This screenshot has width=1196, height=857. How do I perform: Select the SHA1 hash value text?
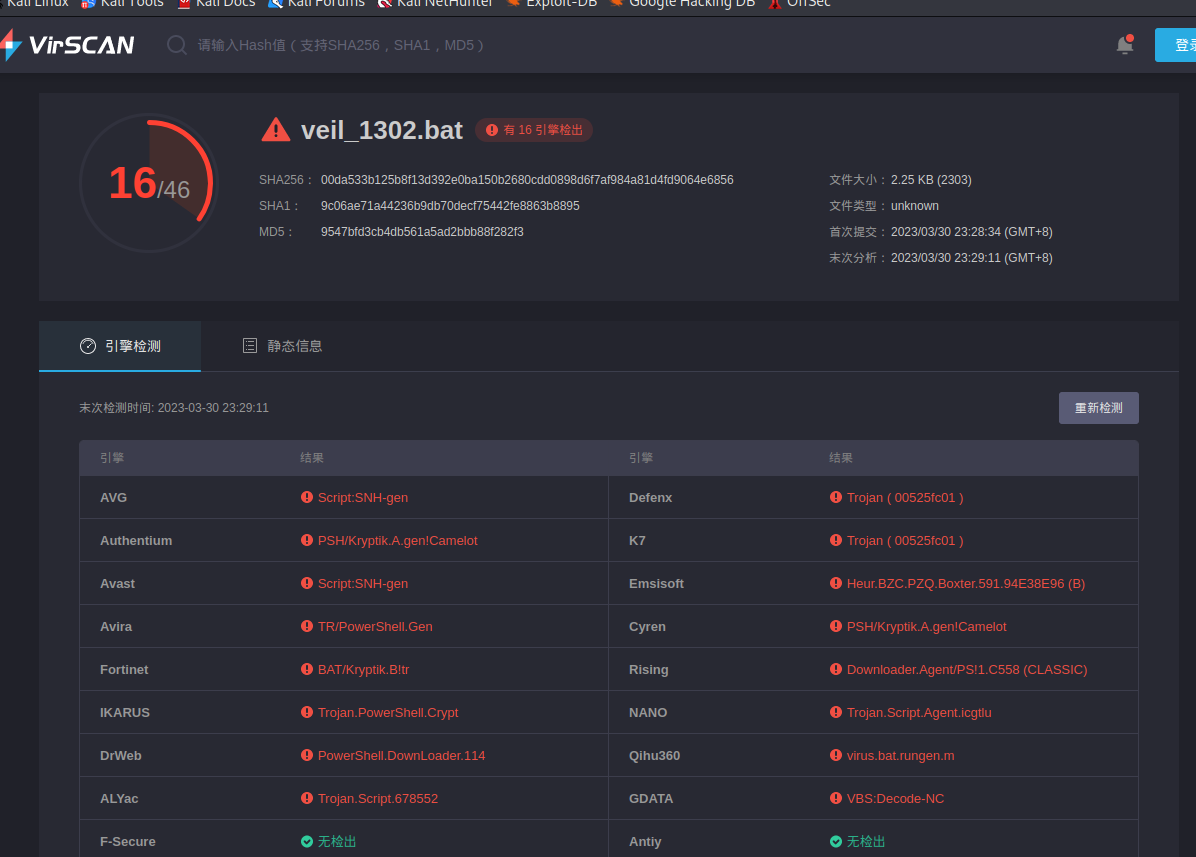tap(450, 206)
